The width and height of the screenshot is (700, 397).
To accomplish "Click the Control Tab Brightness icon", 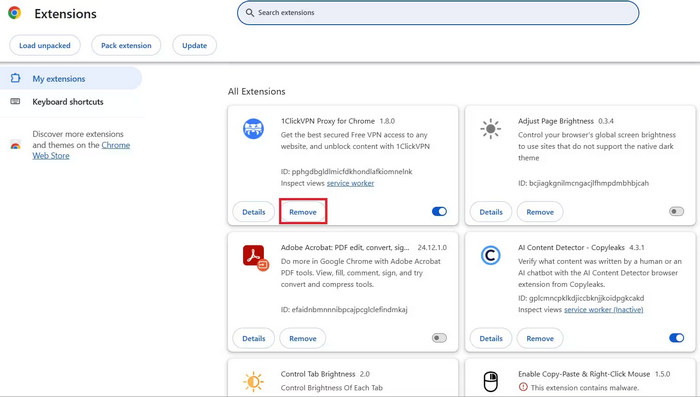I will (x=253, y=382).
